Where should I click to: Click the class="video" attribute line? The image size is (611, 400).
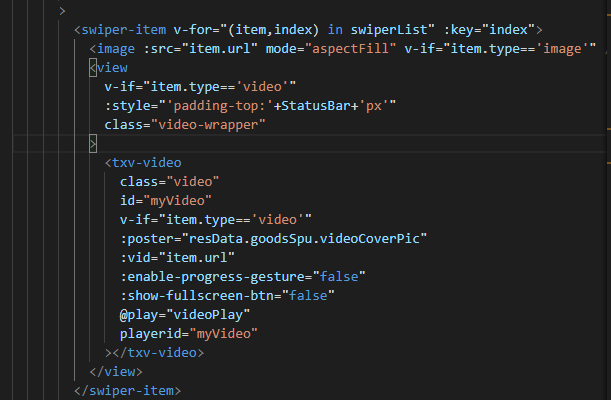[170, 182]
